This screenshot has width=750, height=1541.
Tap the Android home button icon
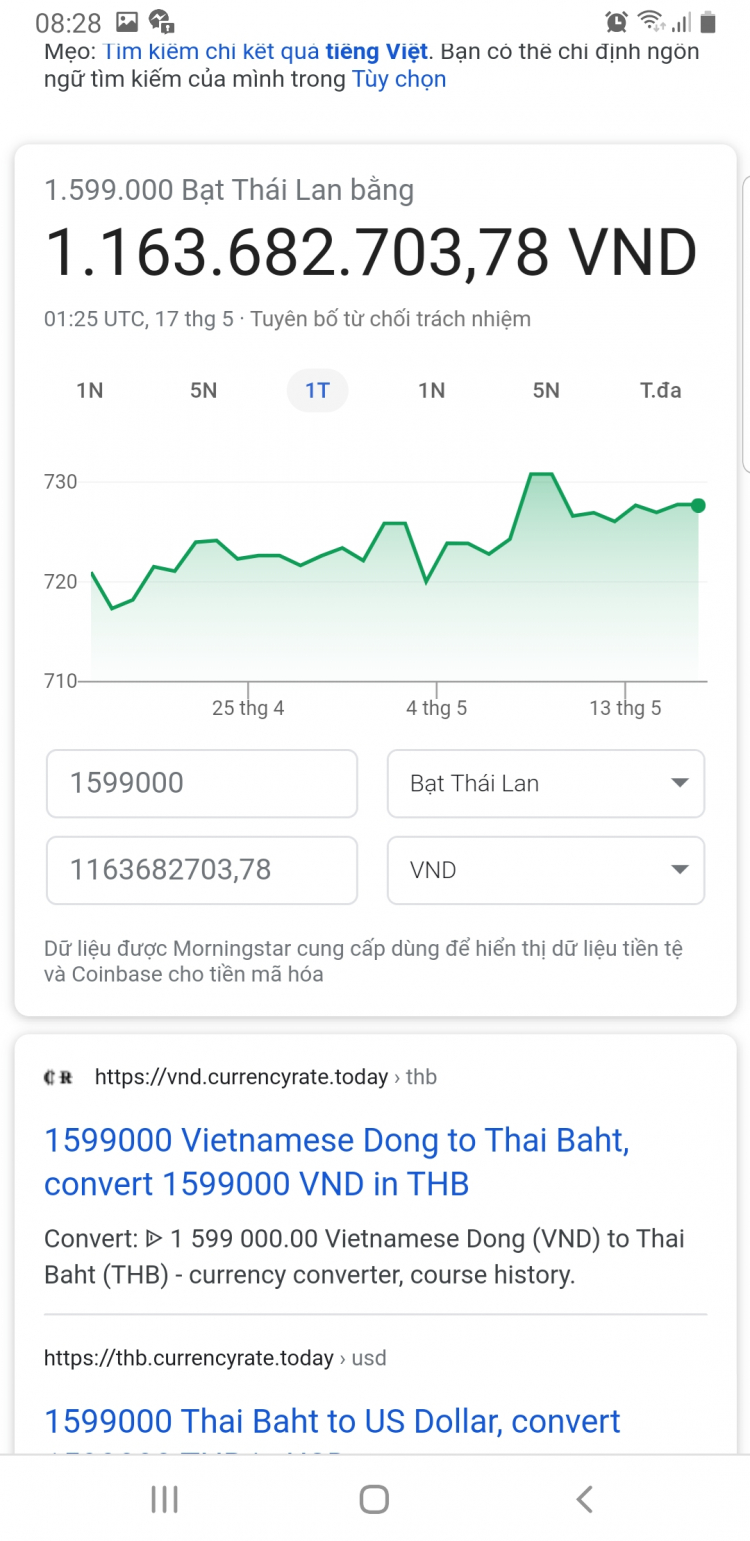(x=374, y=1498)
